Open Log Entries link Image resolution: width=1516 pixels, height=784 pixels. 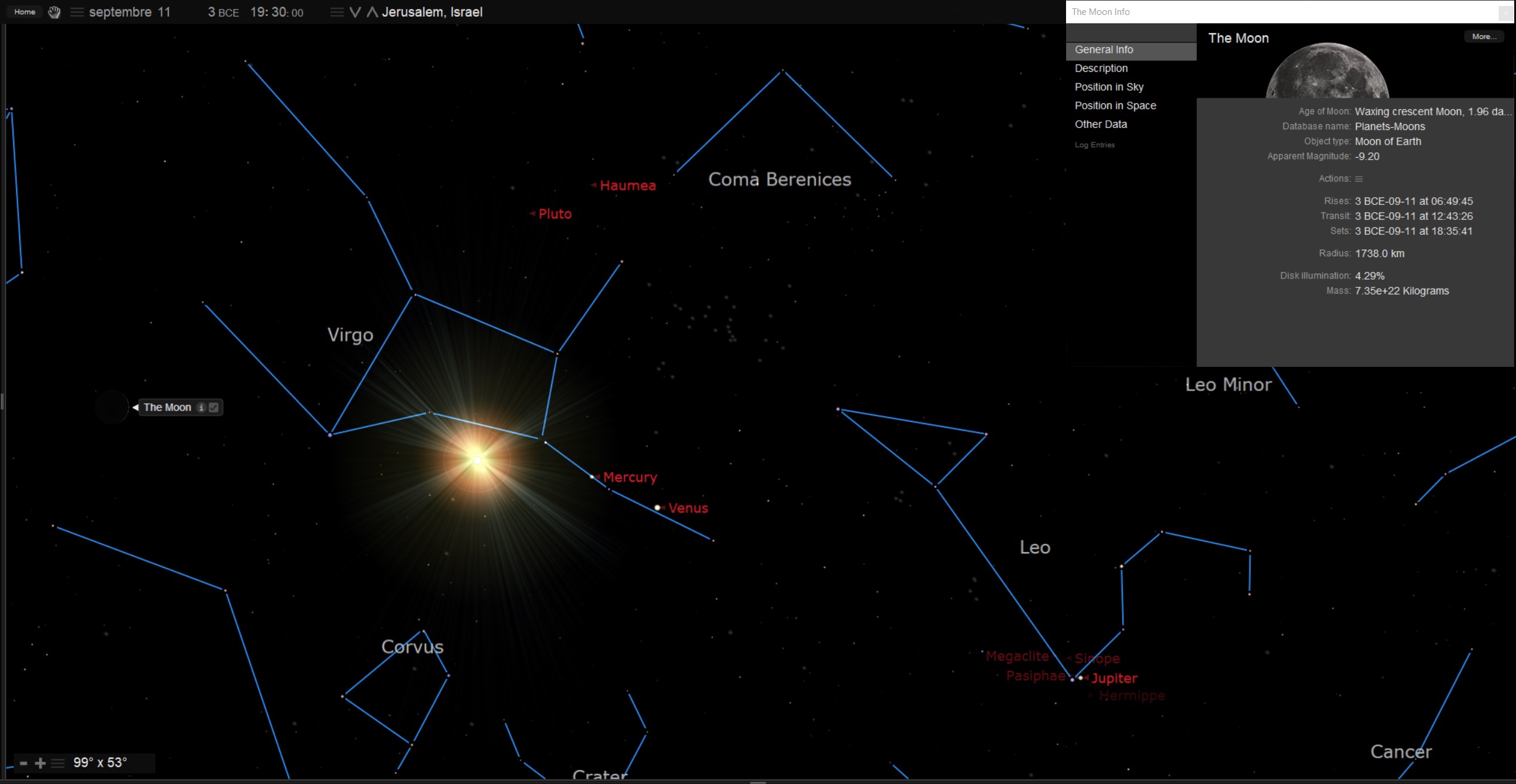point(1095,145)
